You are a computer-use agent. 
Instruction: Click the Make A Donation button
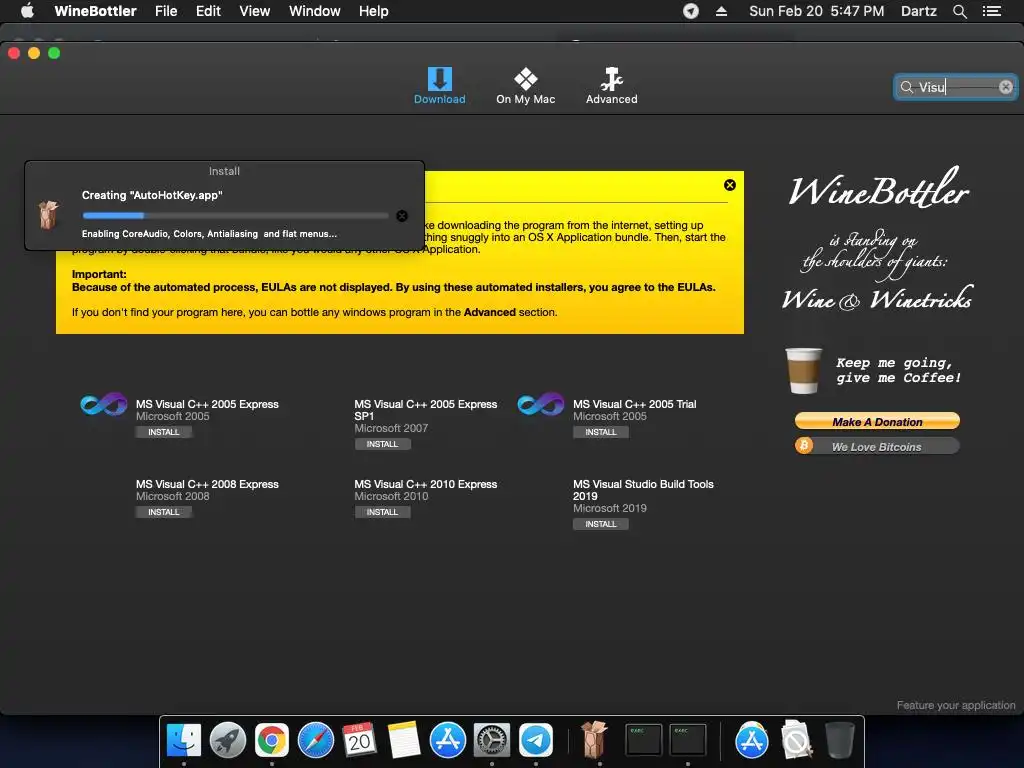877,421
